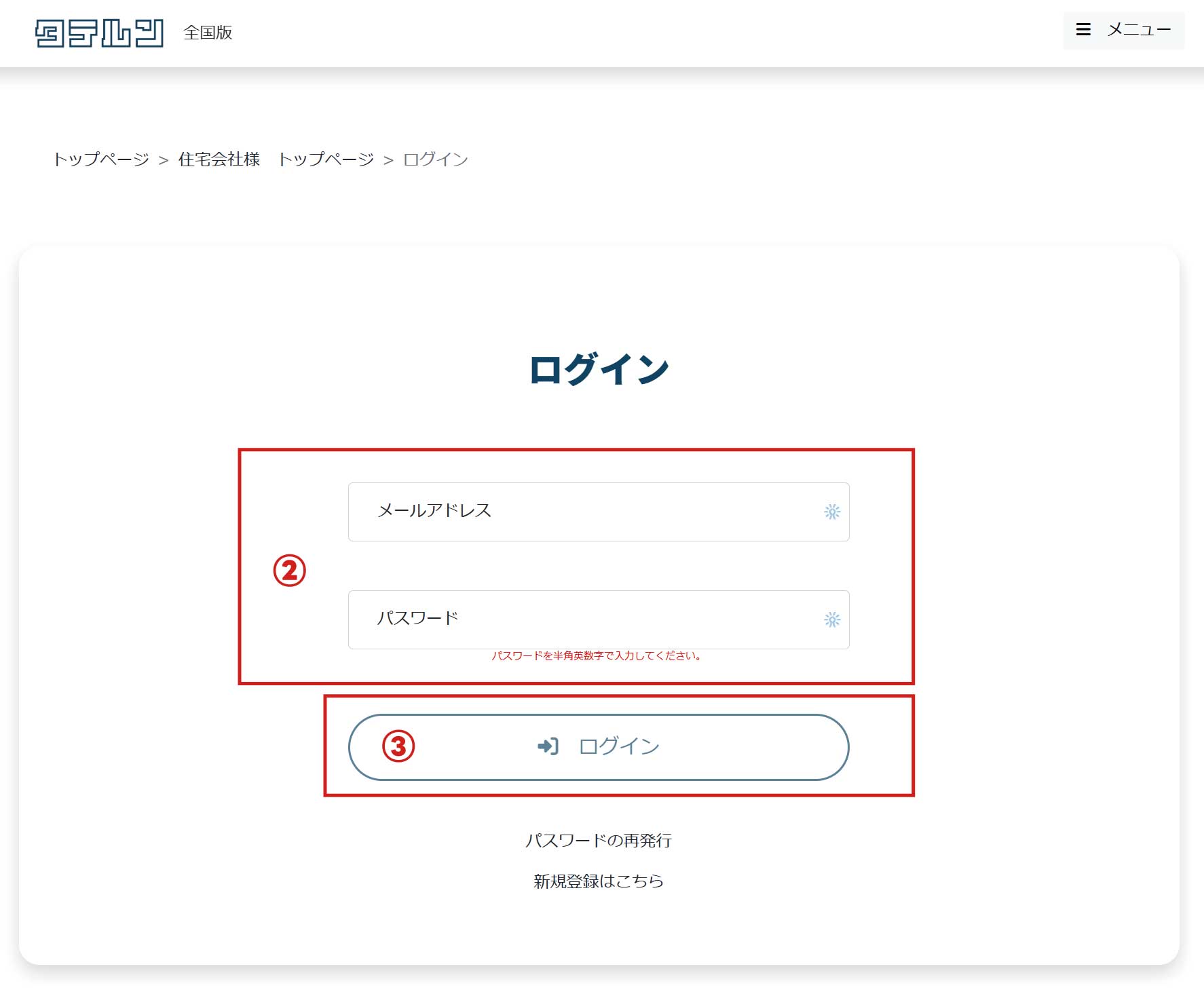Screen dimensions: 1204x994
Task: Click the site logo in the header
Action: tap(99, 33)
